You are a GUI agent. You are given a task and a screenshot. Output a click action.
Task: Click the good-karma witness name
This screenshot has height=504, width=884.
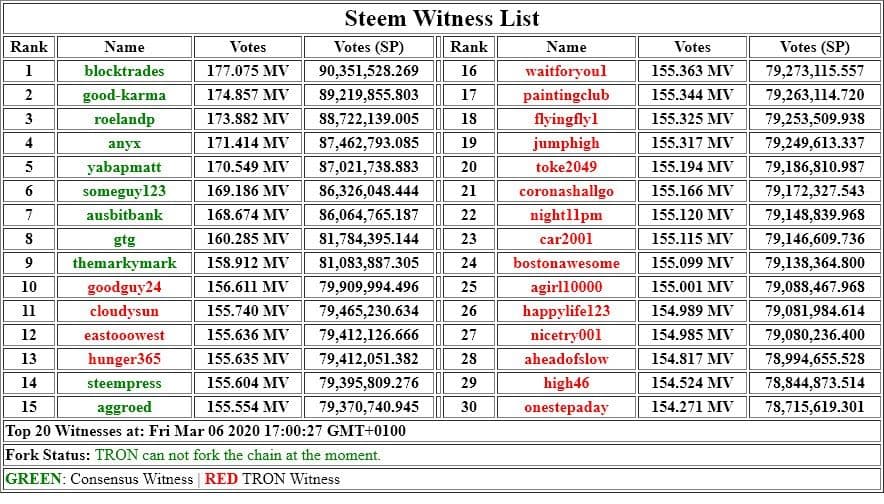point(124,95)
